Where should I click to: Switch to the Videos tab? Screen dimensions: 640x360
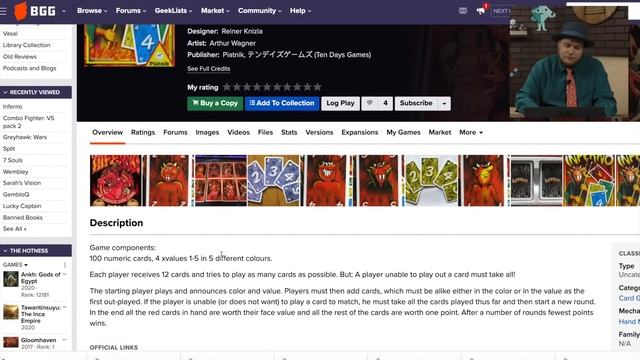(238, 133)
